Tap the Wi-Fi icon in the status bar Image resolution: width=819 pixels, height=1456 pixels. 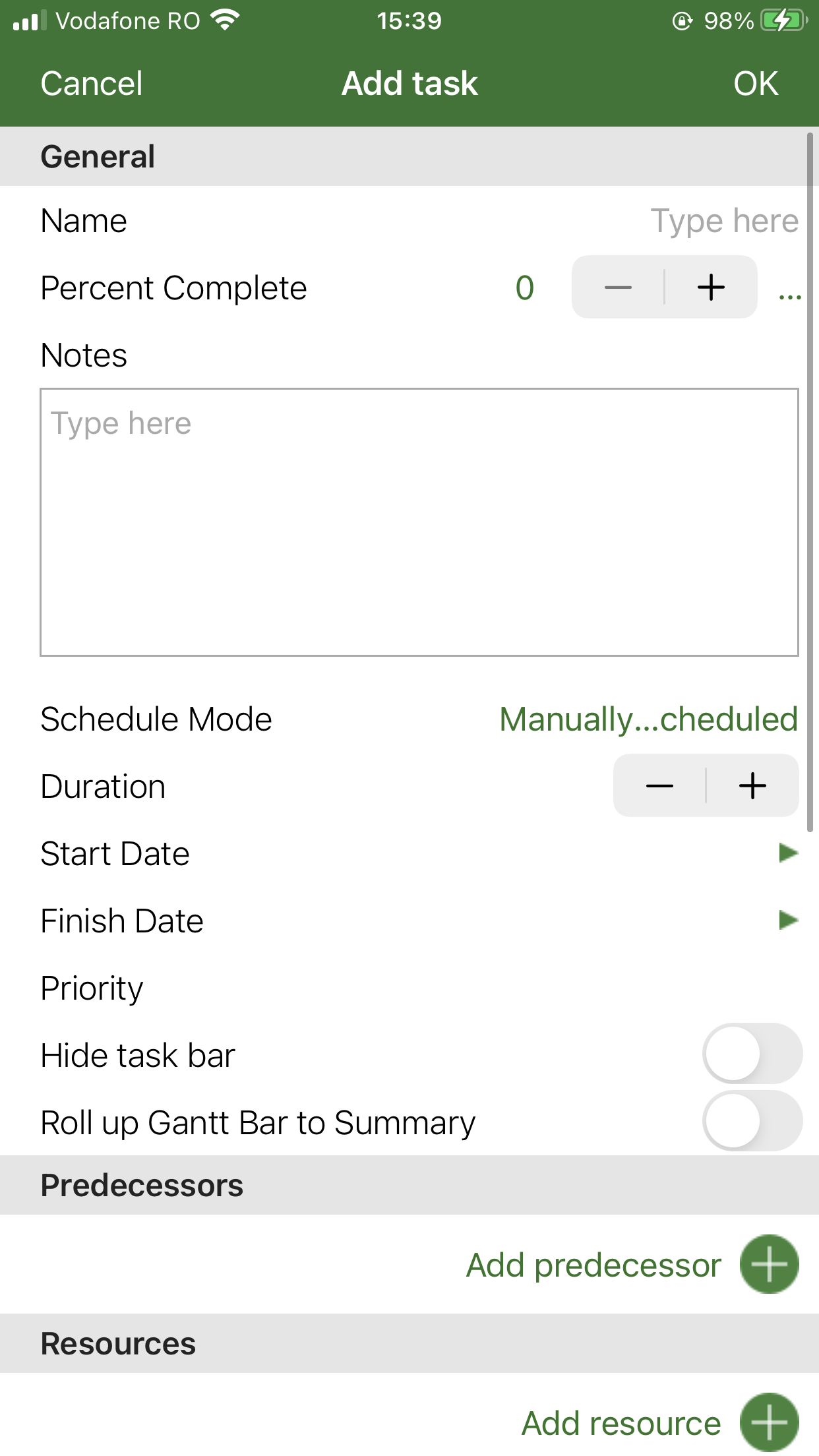pos(224,20)
